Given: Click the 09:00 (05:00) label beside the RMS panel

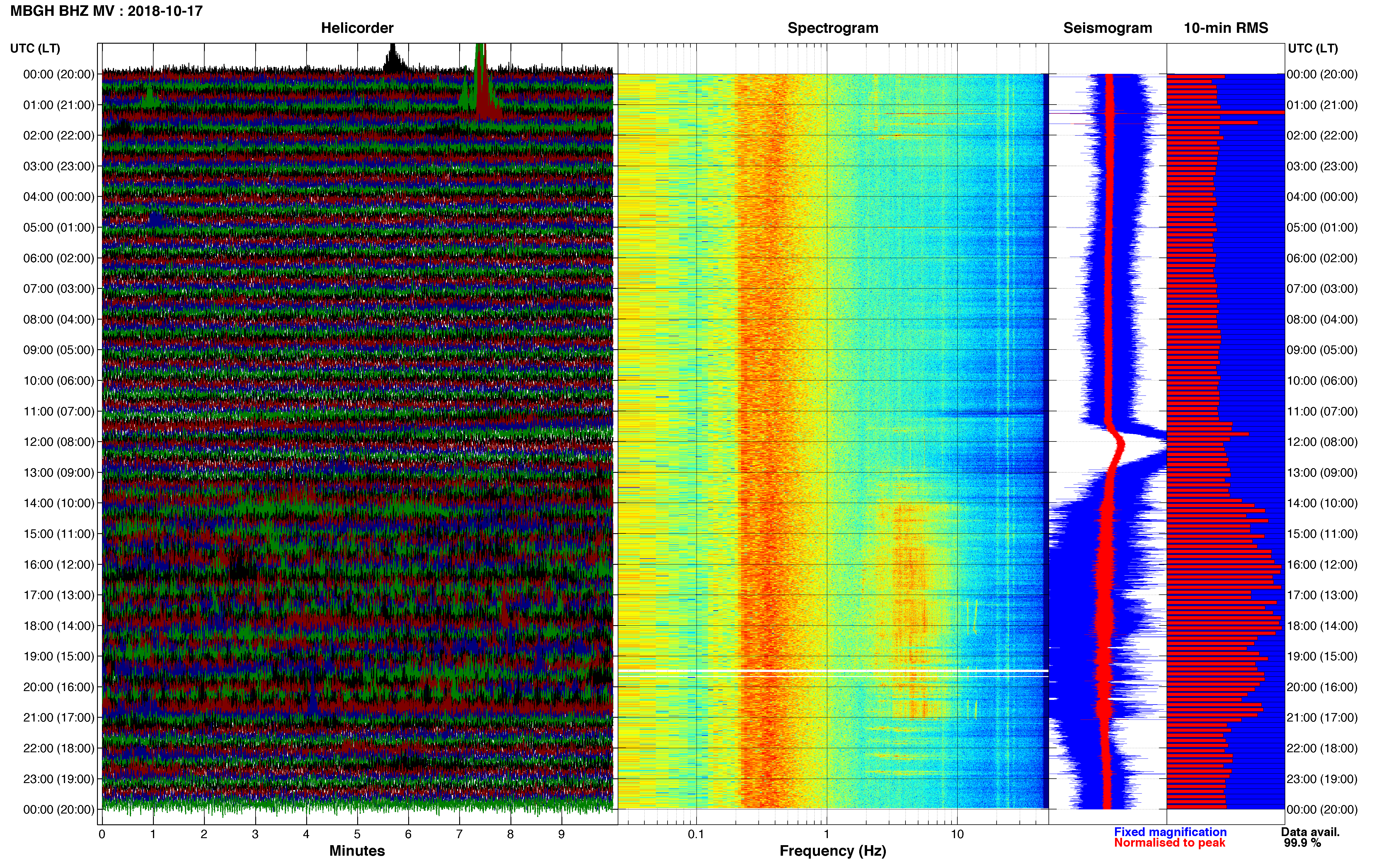Looking at the screenshot, I should tap(1322, 350).
